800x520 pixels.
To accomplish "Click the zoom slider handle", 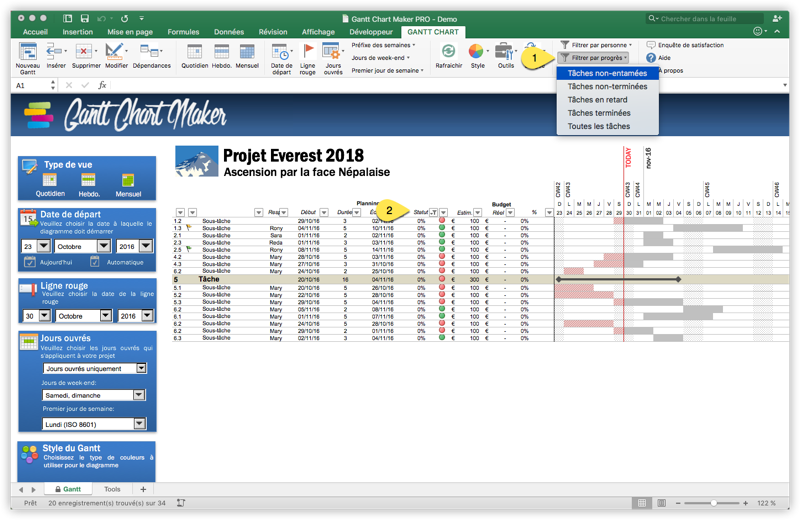I will [x=713, y=503].
